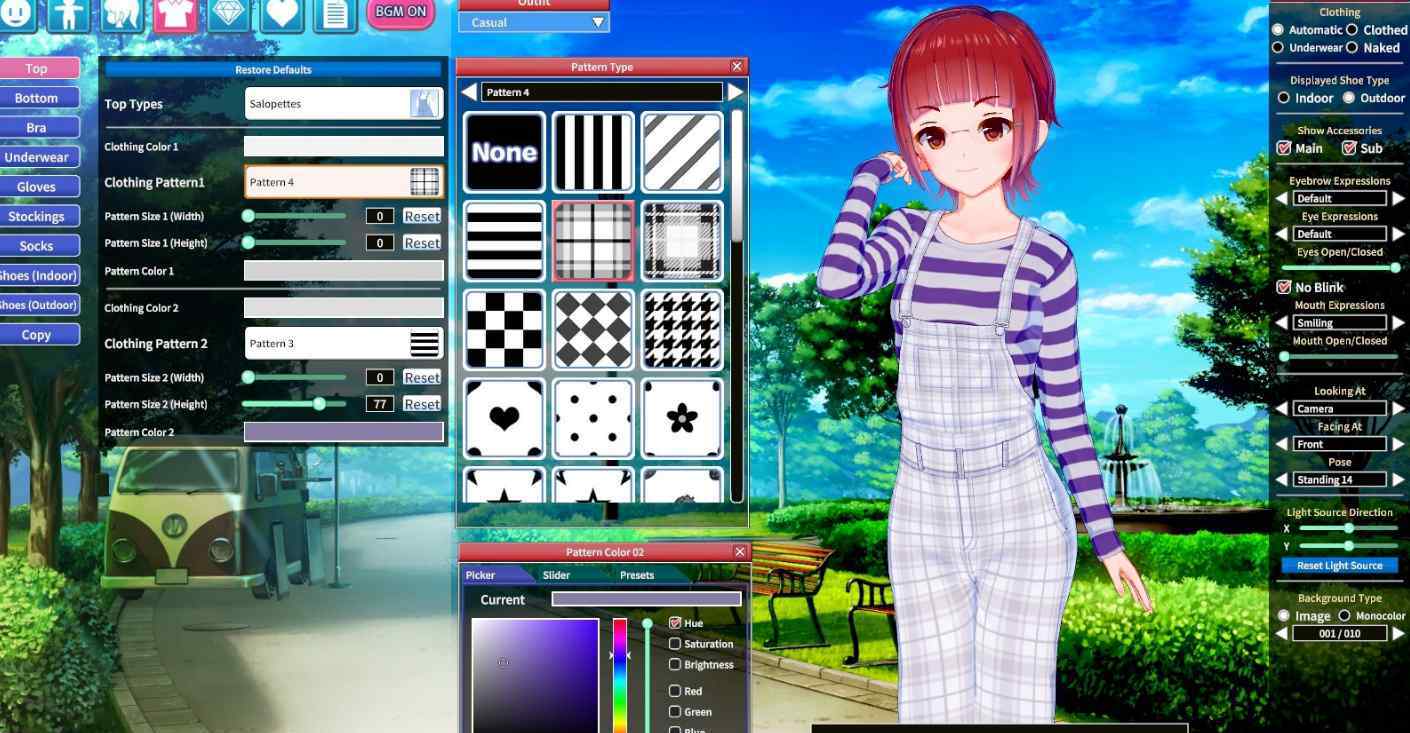Close the Pattern Color 02 window
The height and width of the screenshot is (733, 1410).
point(740,552)
